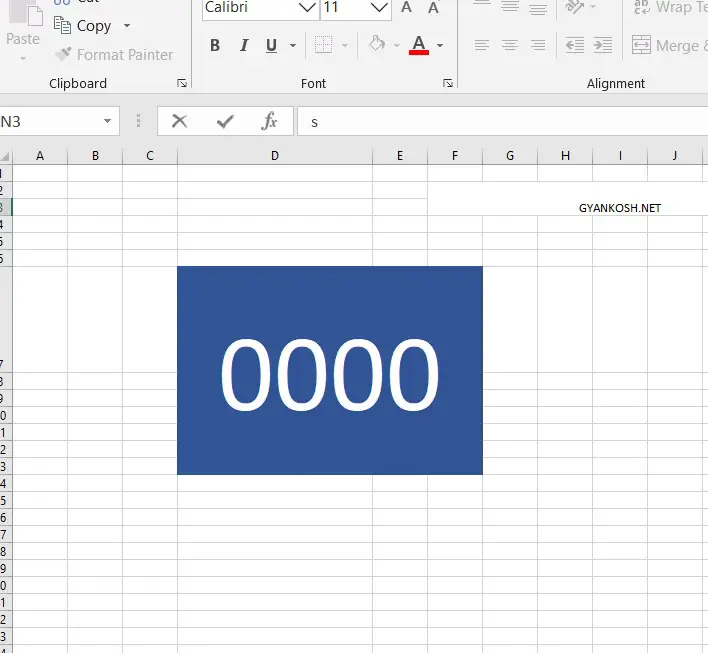708x653 pixels.
Task: Select column F header
Action: pos(455,156)
